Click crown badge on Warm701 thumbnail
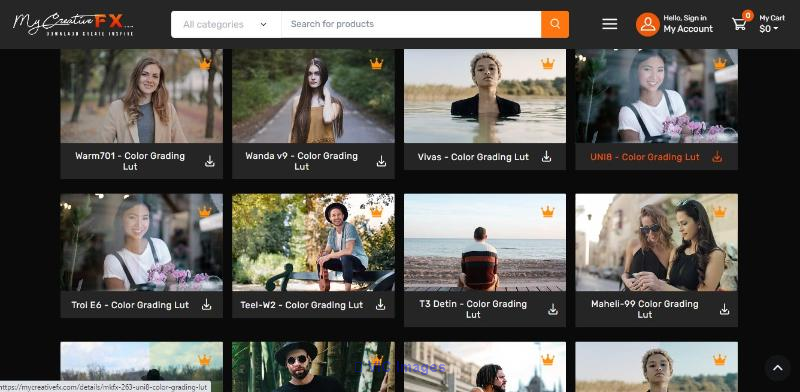 [x=205, y=64]
